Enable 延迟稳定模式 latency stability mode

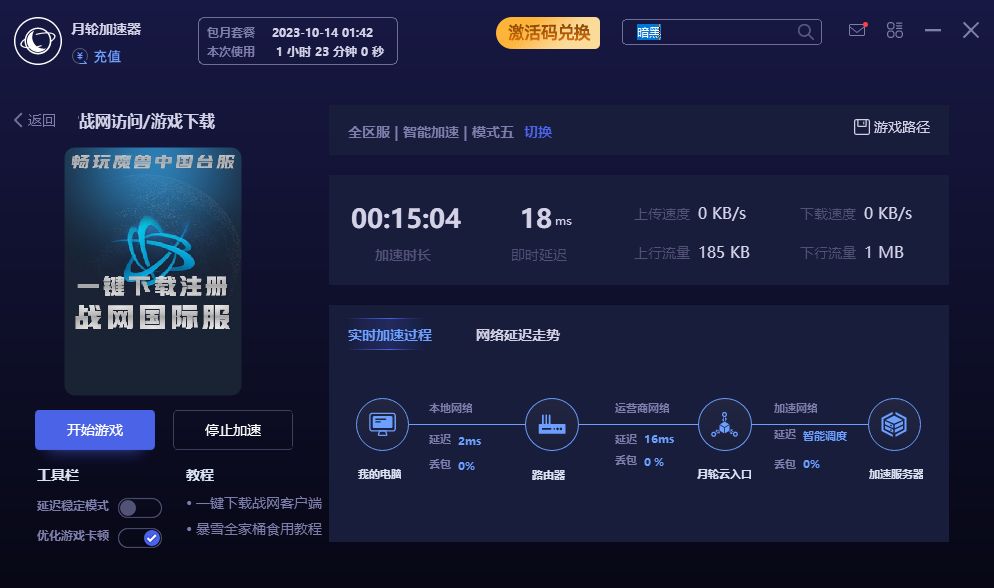coord(139,507)
